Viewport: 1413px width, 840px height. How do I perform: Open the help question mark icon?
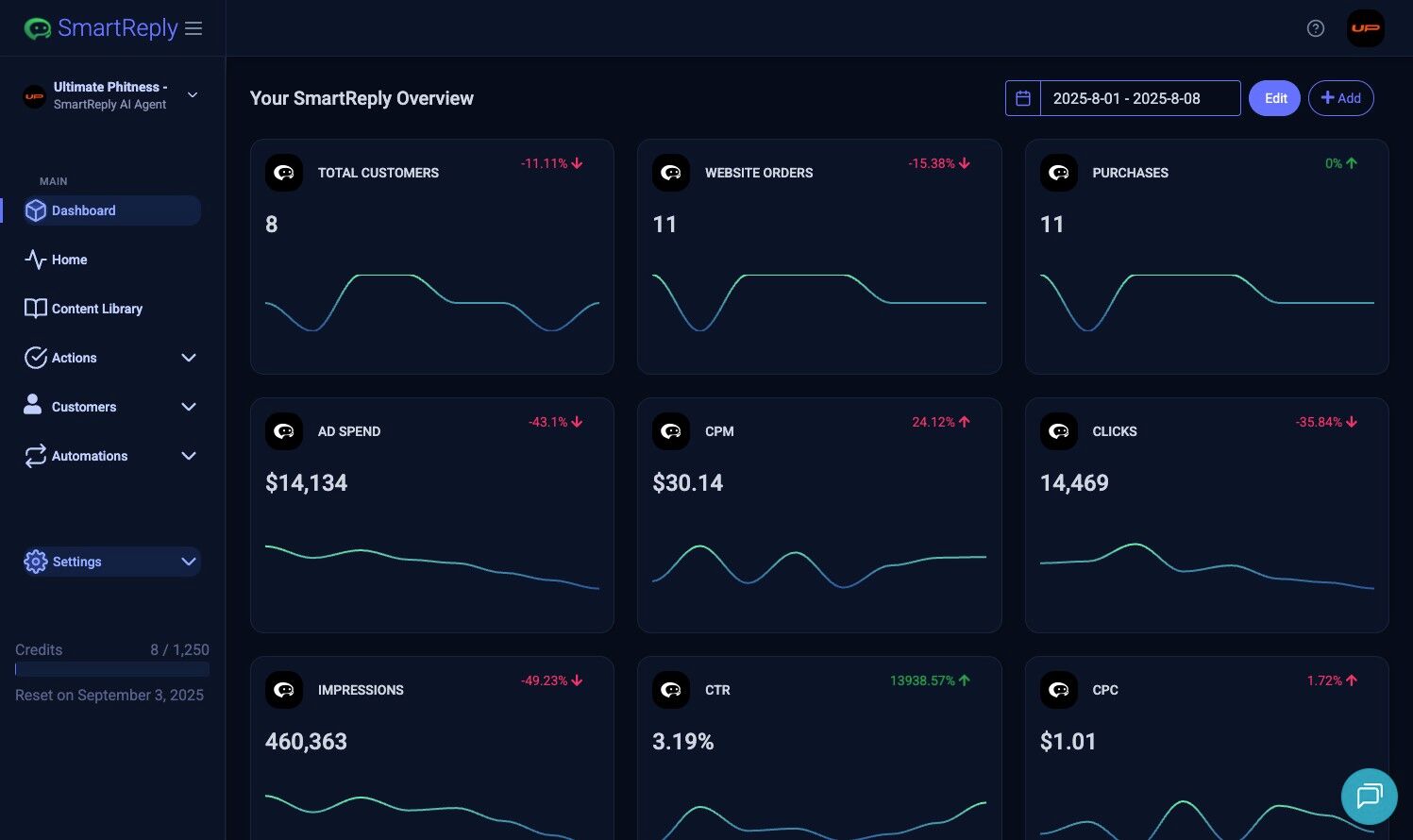click(x=1315, y=28)
